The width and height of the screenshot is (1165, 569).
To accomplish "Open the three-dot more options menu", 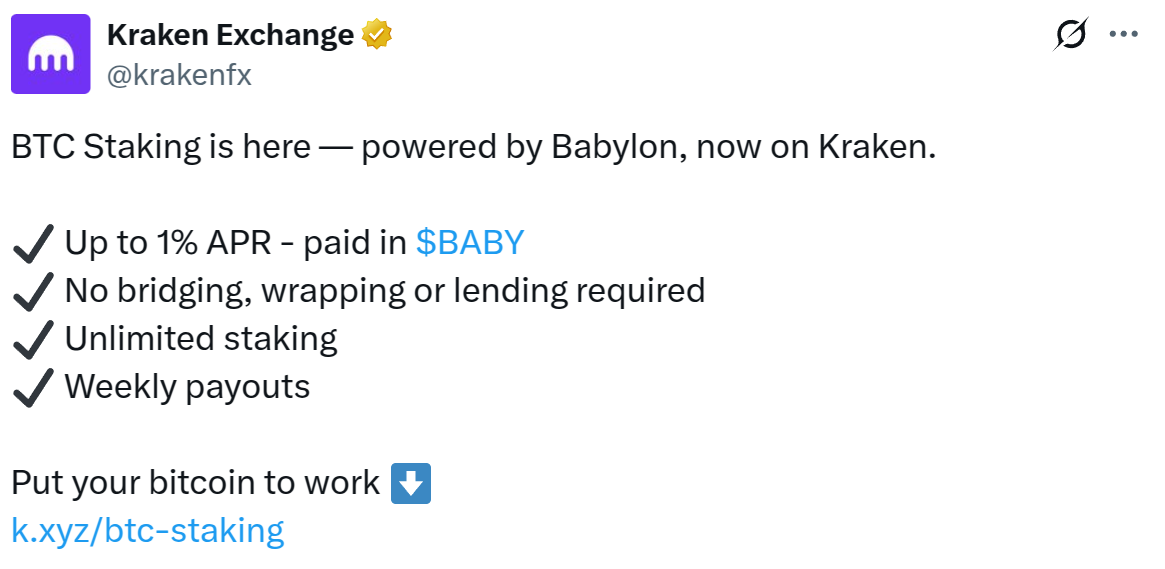I will point(1124,35).
